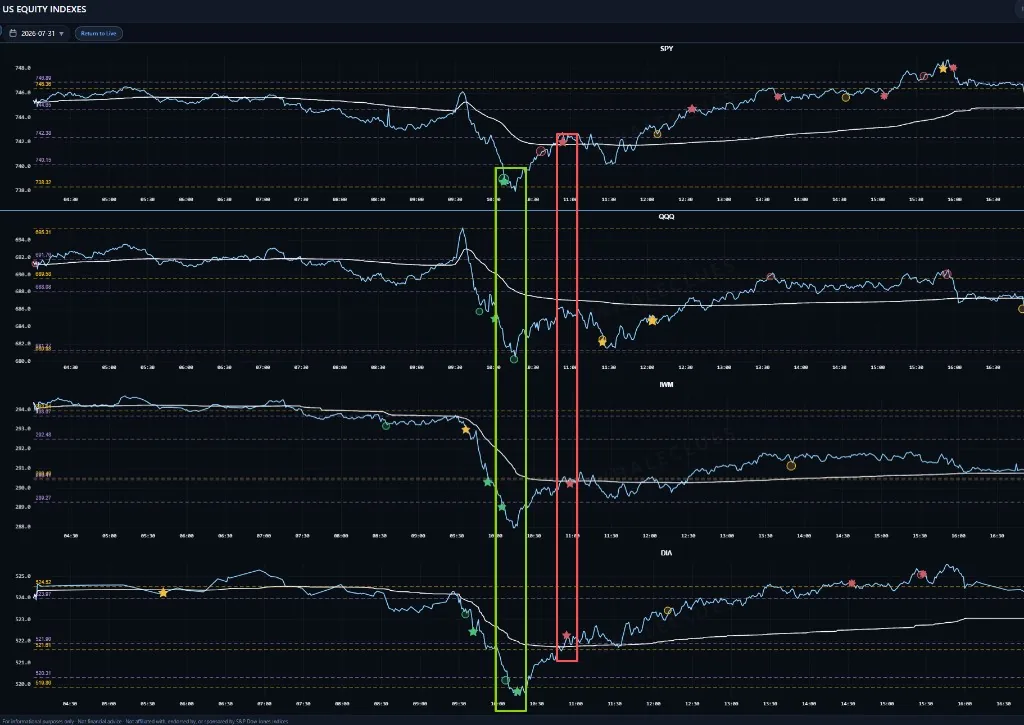The width and height of the screenshot is (1024, 725).
Task: Click the yellow star marker on SPY chart
Action: pyautogui.click(x=943, y=69)
